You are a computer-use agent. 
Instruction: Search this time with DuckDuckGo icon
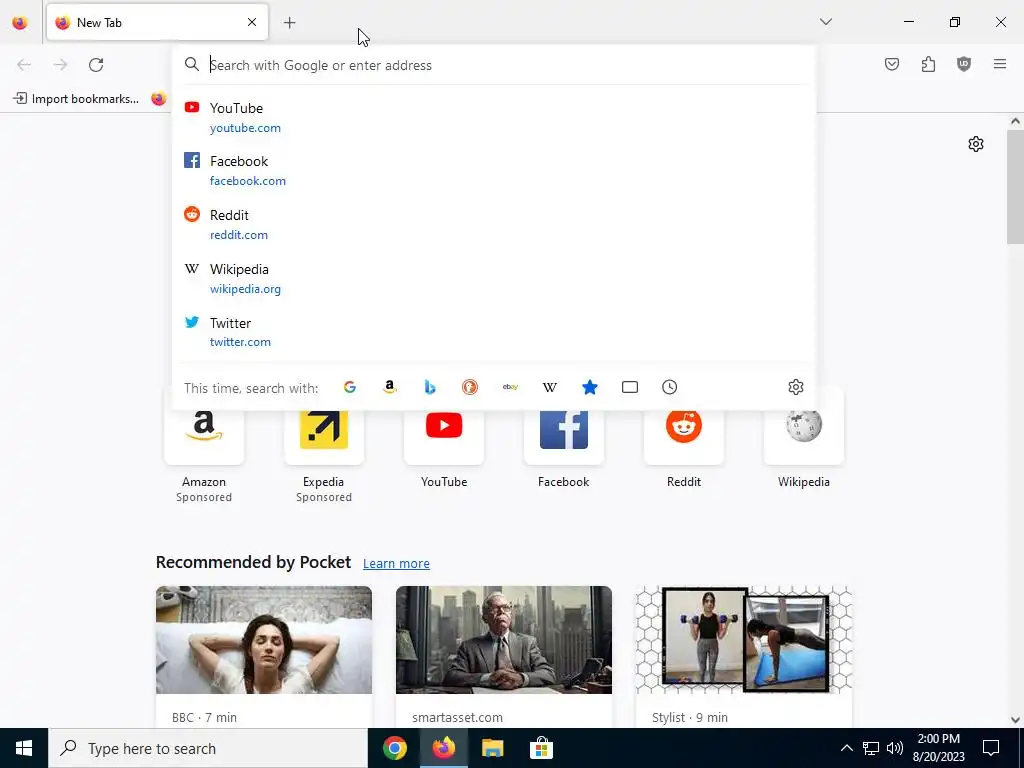470,387
